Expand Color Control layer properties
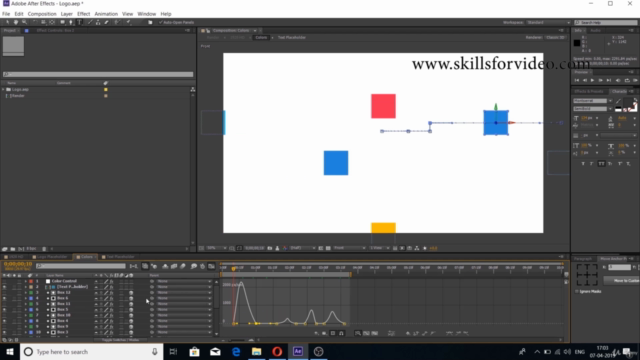The width and height of the screenshot is (640, 360). tap(26, 281)
